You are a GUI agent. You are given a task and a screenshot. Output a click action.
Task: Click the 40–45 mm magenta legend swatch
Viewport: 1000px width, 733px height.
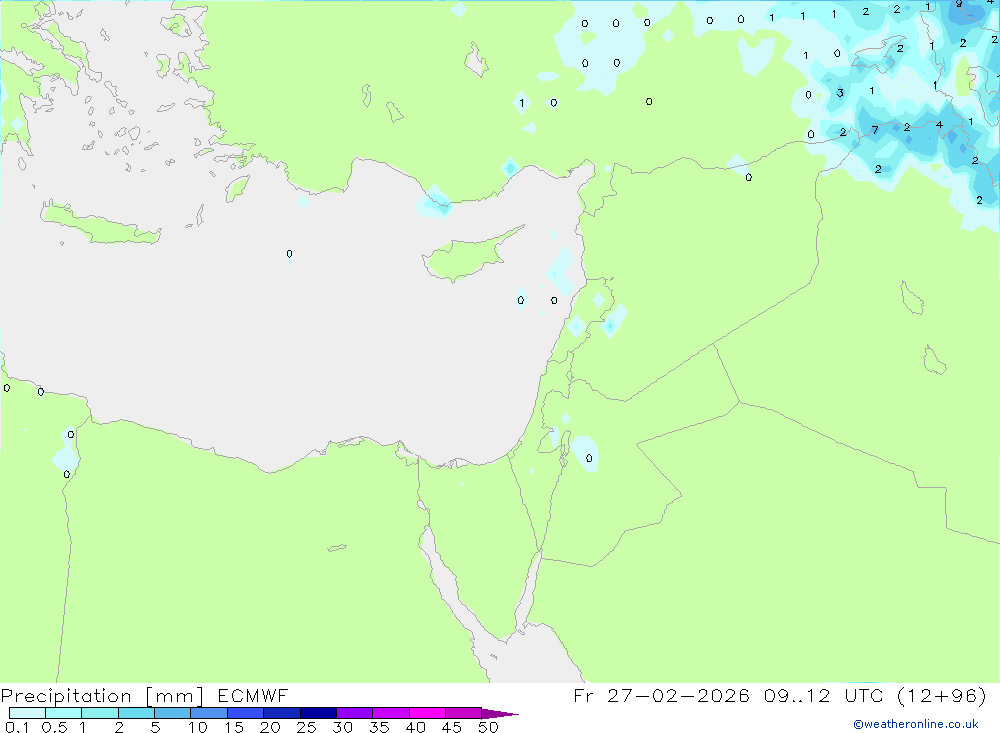(427, 713)
